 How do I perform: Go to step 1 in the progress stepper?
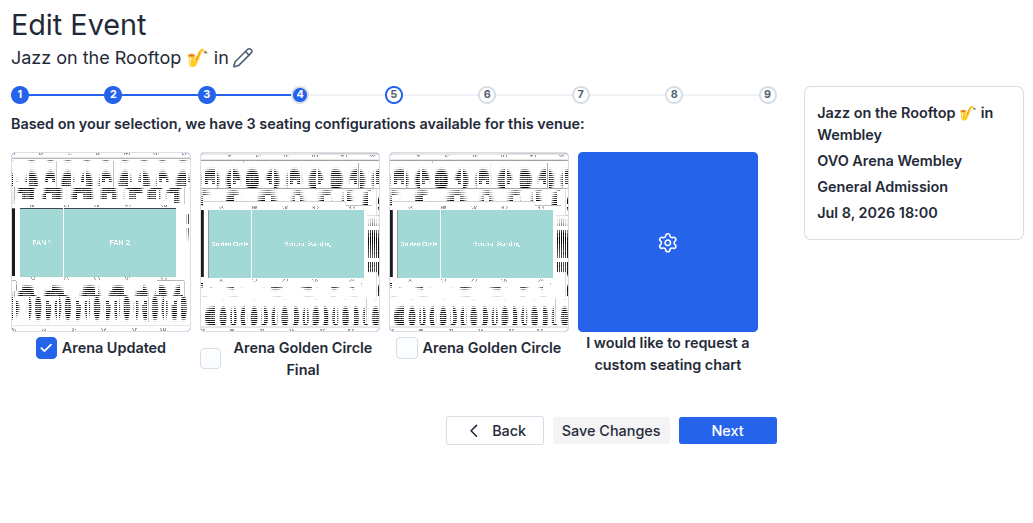pos(20,95)
